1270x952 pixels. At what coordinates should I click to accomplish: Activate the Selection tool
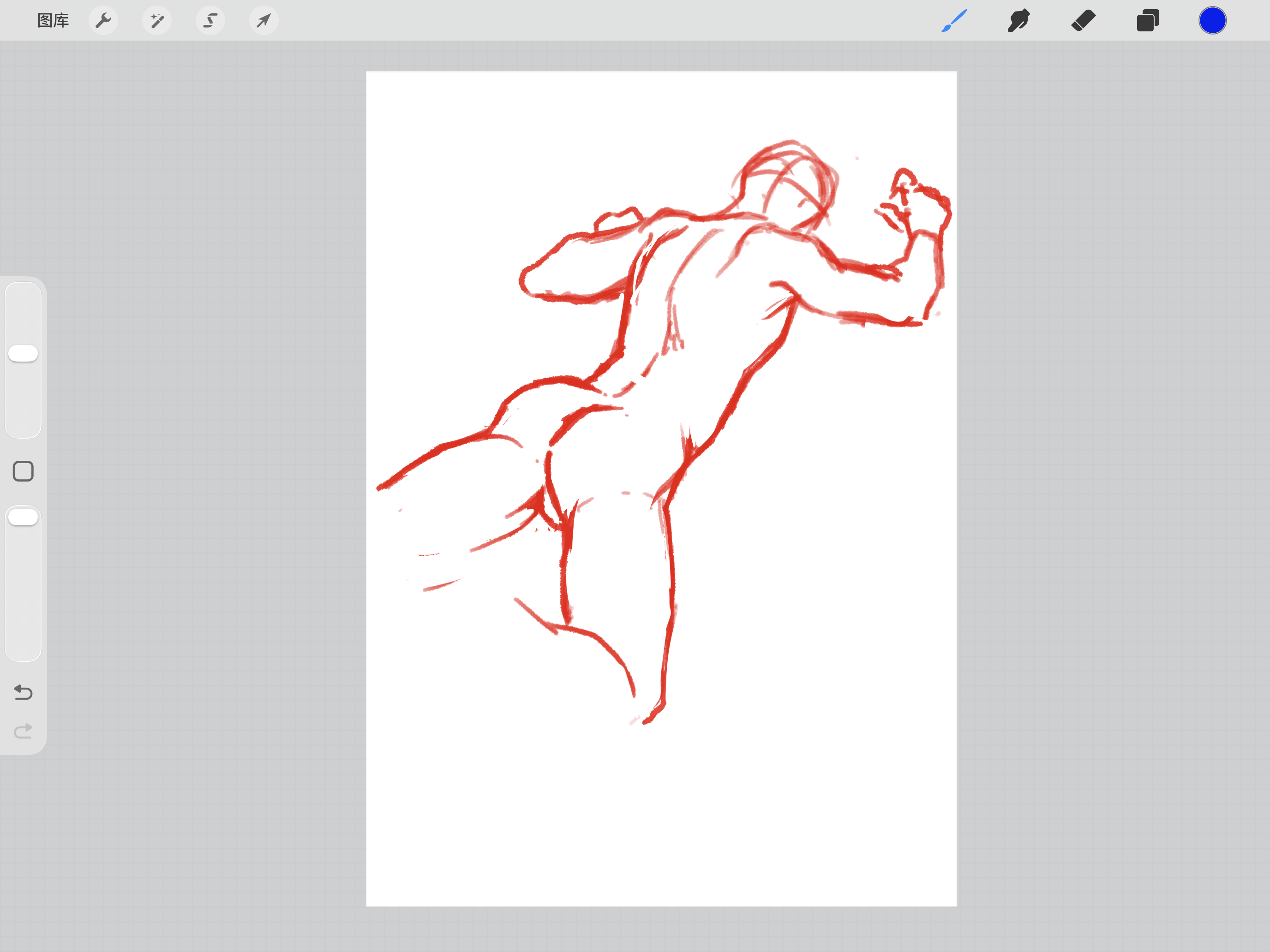(x=210, y=21)
